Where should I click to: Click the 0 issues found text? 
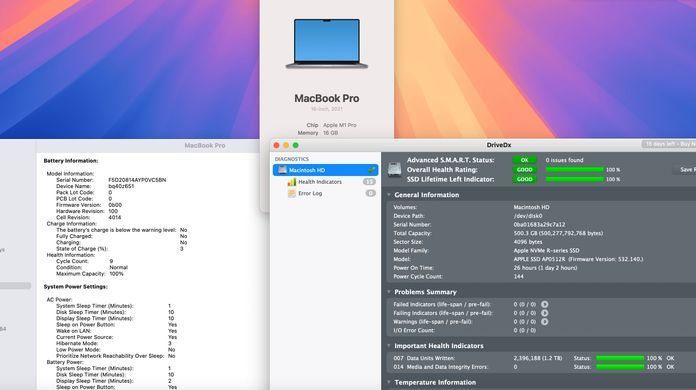click(x=564, y=160)
